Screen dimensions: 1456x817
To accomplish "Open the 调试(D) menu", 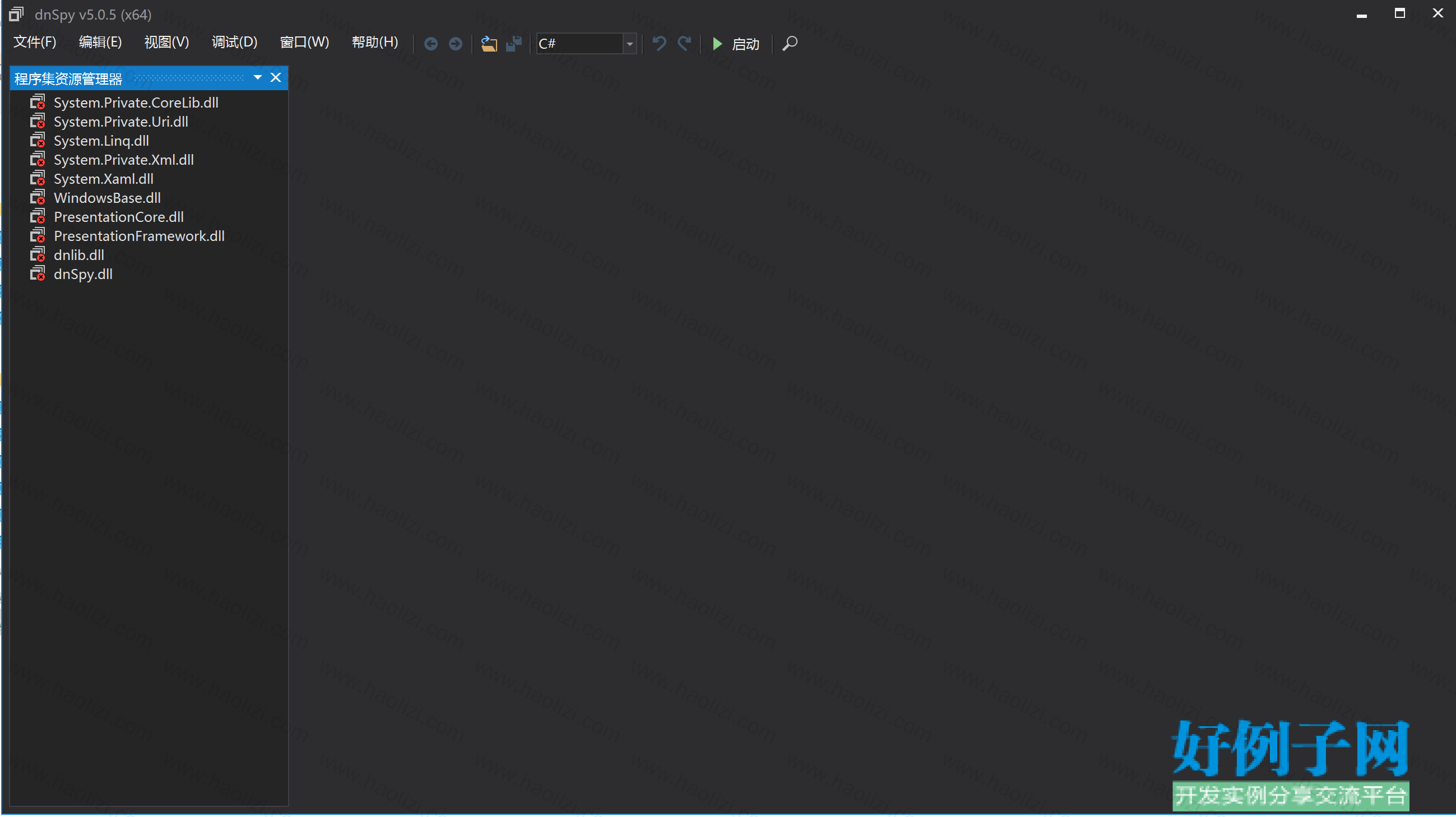I will point(235,43).
